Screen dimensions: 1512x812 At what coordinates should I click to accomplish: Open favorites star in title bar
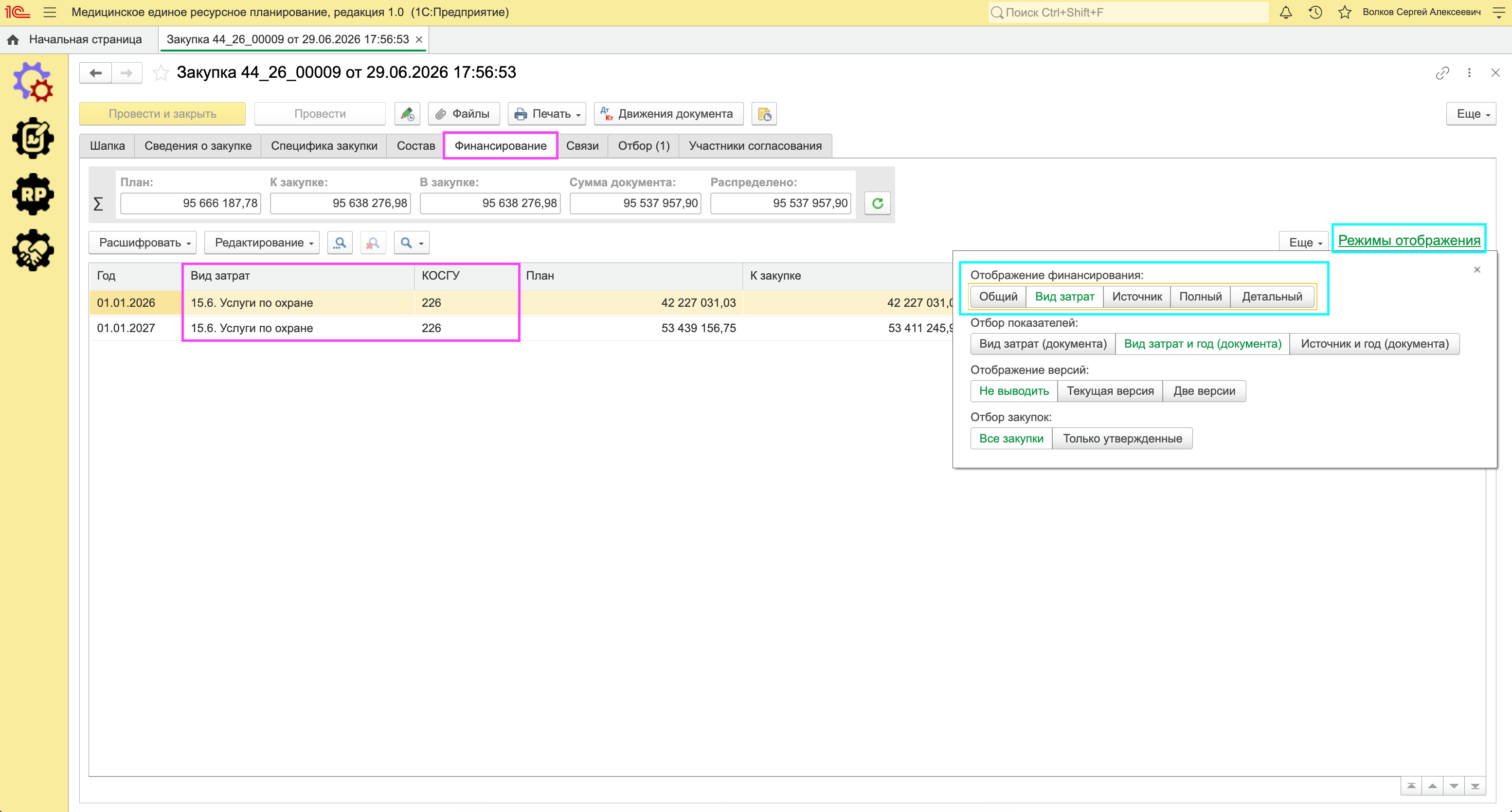(x=1345, y=12)
